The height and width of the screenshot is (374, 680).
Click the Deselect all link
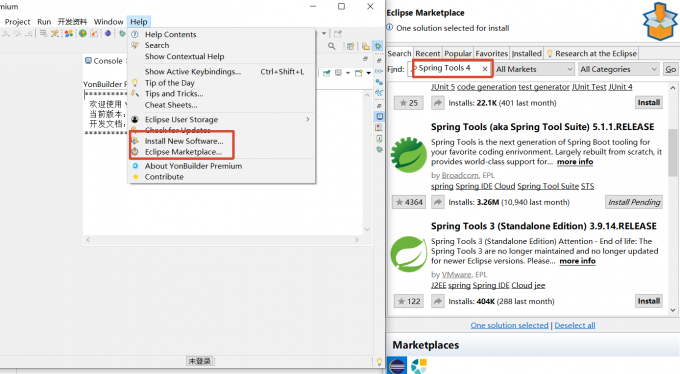coord(575,325)
